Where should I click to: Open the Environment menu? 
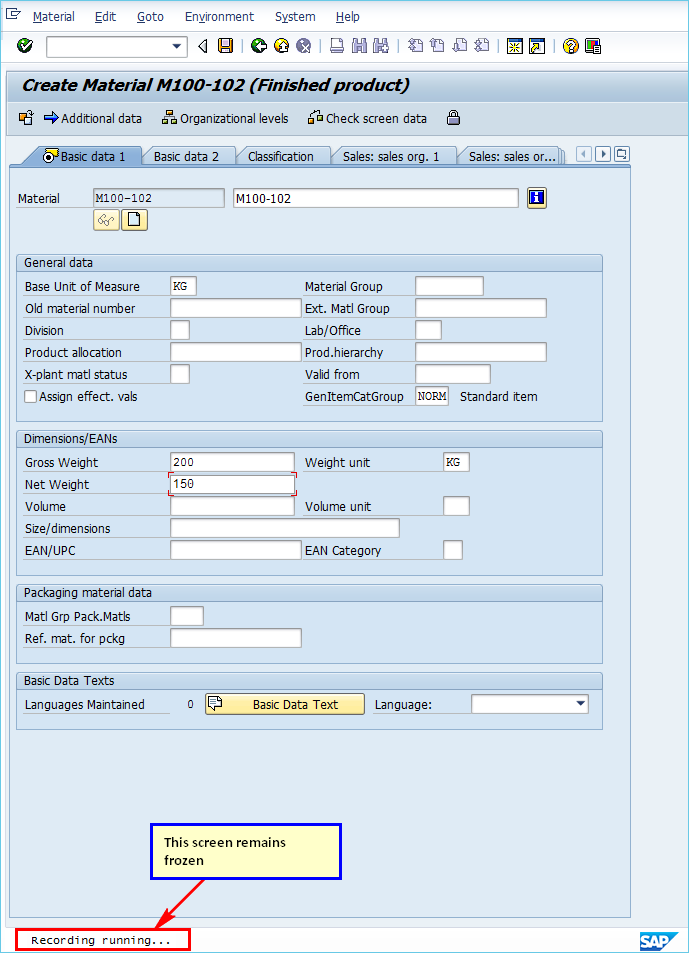219,17
